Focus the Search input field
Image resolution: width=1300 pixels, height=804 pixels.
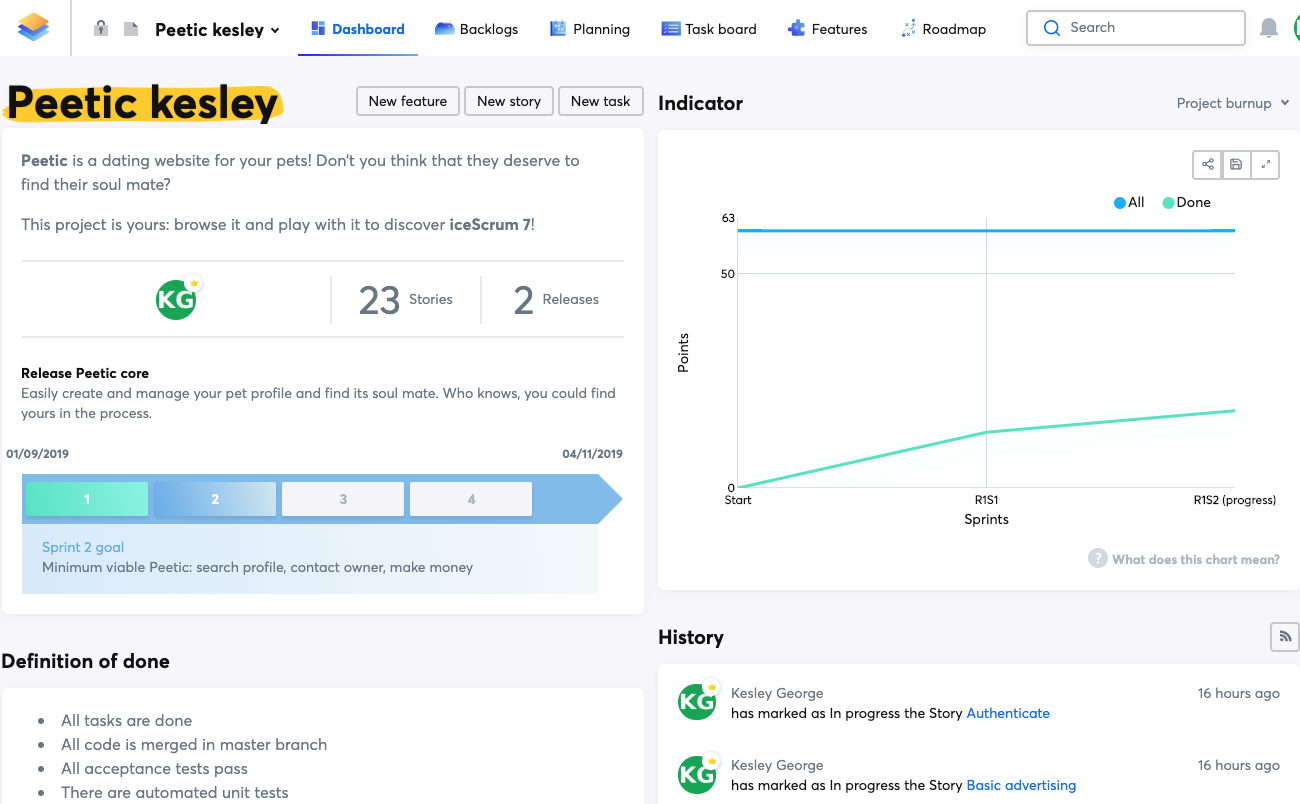click(1135, 28)
